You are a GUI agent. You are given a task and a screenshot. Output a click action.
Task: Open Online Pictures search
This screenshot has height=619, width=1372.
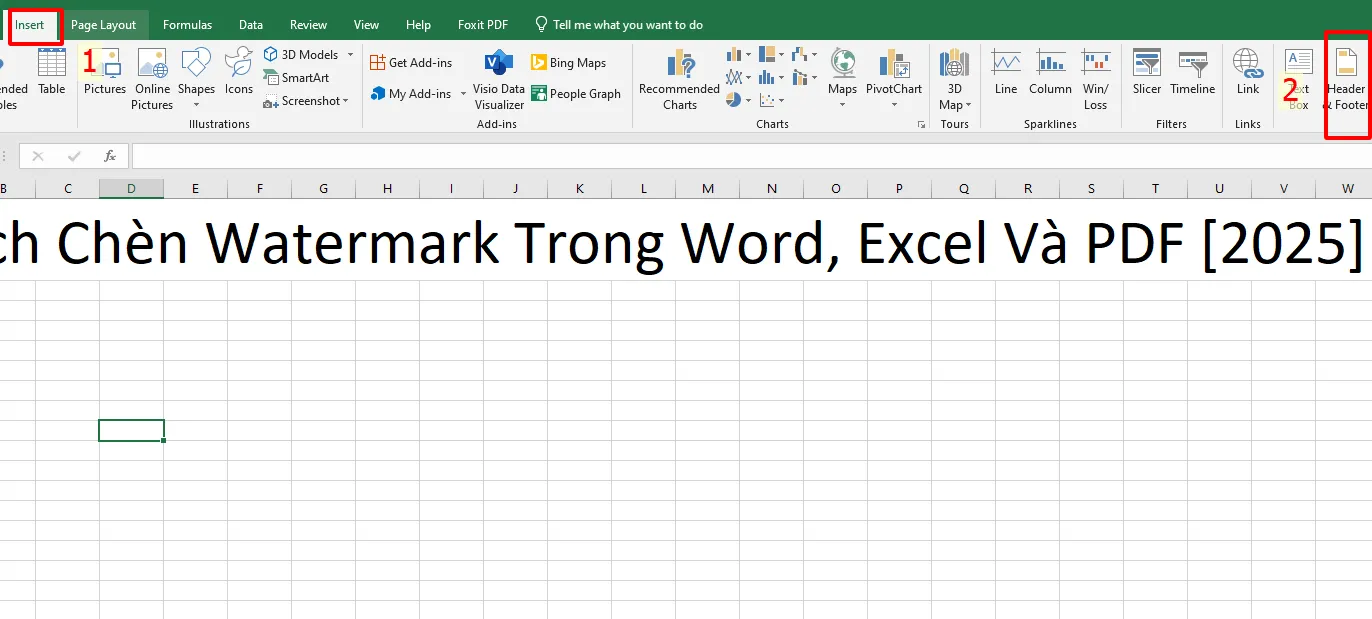click(152, 78)
